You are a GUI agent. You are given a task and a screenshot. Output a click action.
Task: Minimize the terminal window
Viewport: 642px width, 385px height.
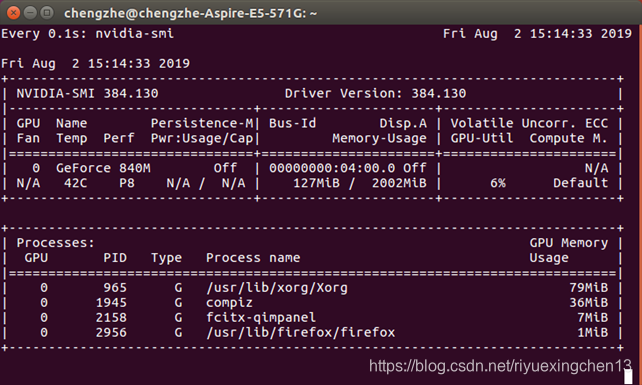pyautogui.click(x=30, y=13)
